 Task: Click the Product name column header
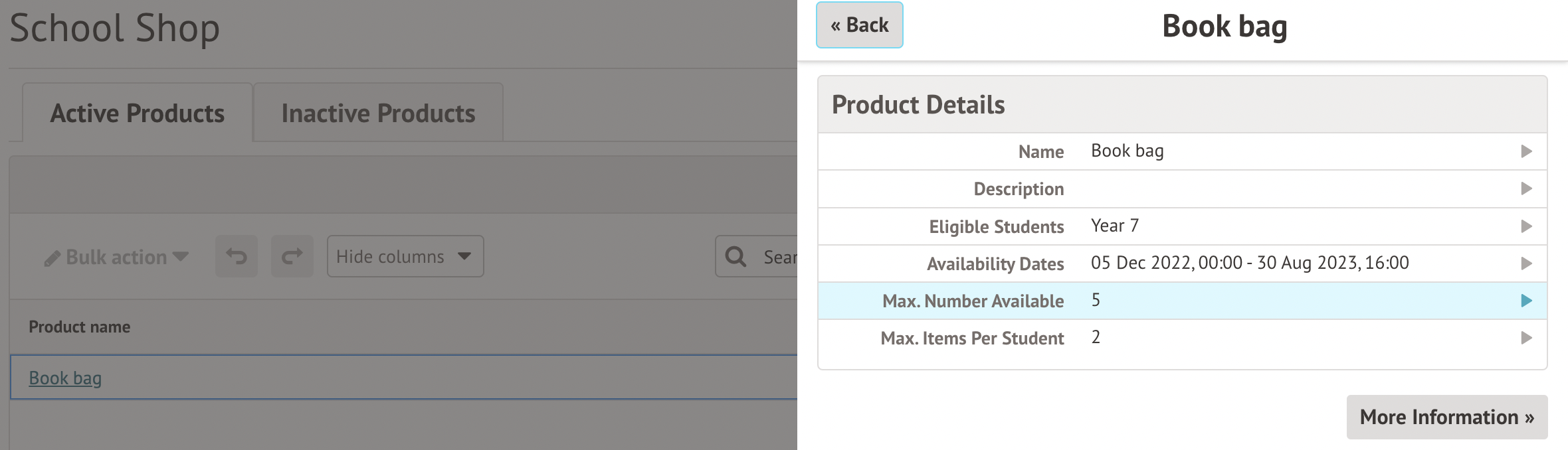[80, 327]
